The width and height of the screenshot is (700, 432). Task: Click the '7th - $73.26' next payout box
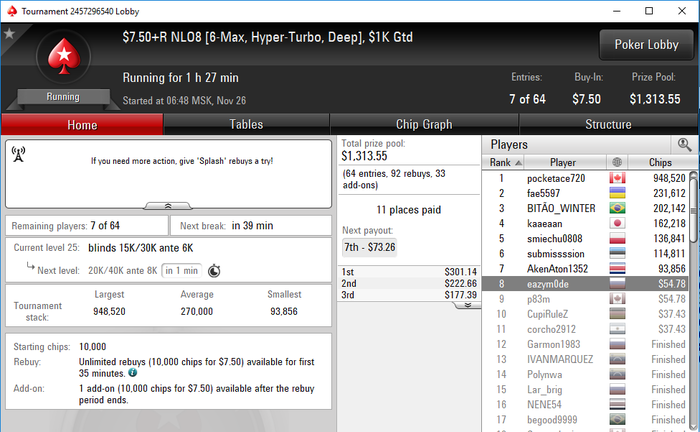pos(369,247)
